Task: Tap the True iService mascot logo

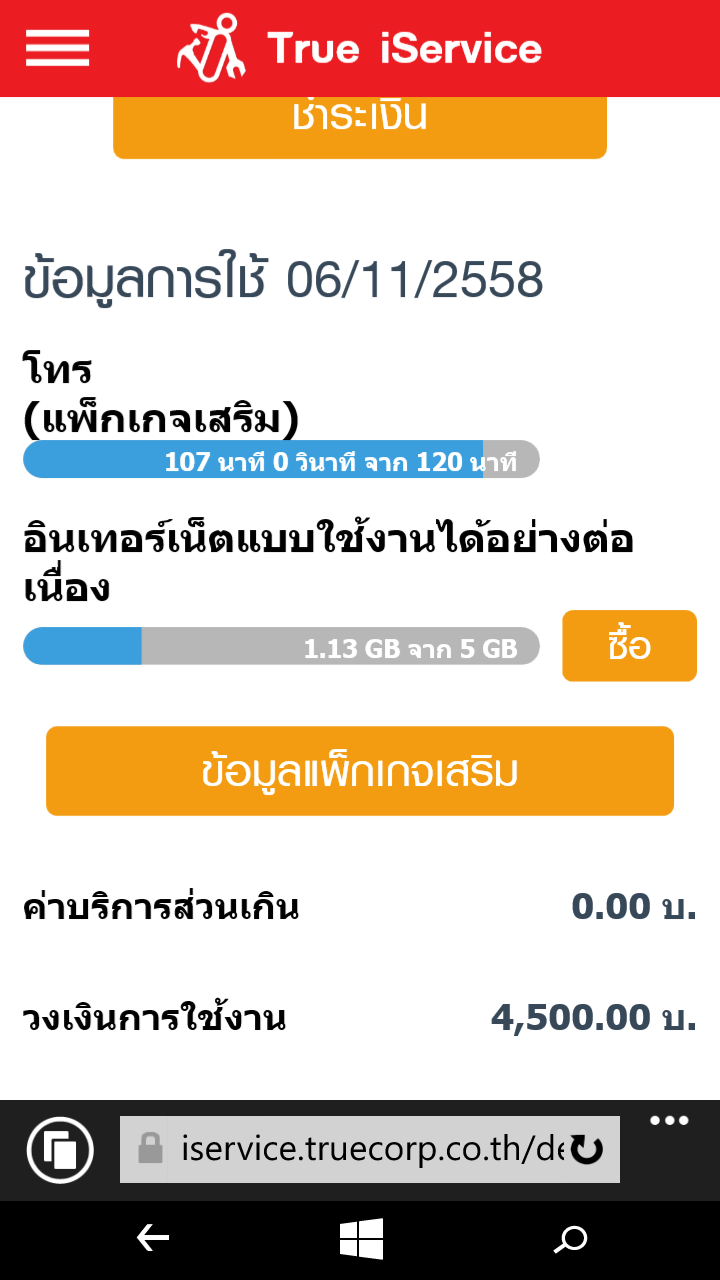Action: tap(211, 48)
